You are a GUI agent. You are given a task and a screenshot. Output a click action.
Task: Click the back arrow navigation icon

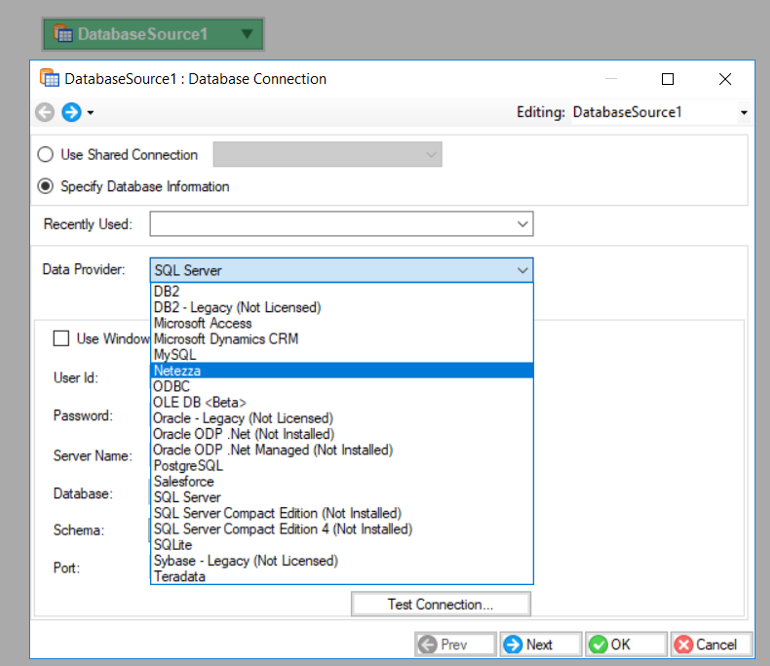(45, 112)
